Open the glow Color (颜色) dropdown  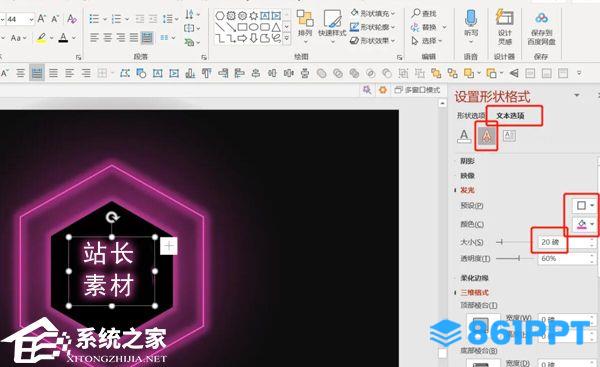(x=585, y=224)
